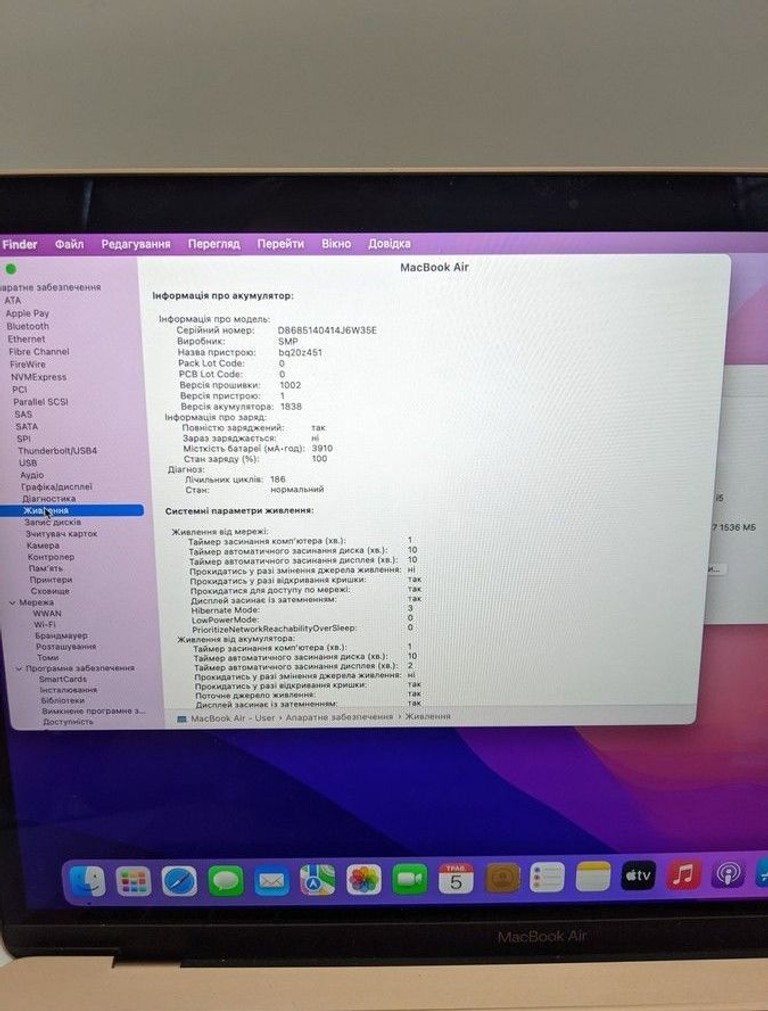
Task: Select Bluetooth in the sidebar
Action: point(28,326)
